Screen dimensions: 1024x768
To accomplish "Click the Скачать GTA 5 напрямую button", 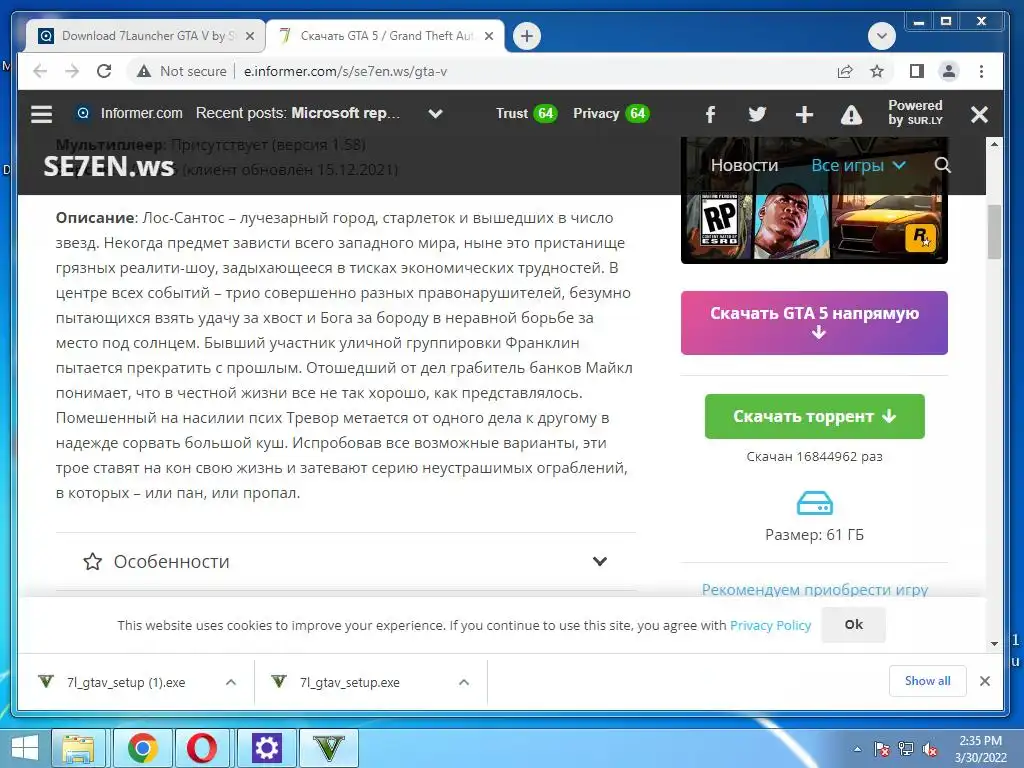I will click(x=814, y=323).
